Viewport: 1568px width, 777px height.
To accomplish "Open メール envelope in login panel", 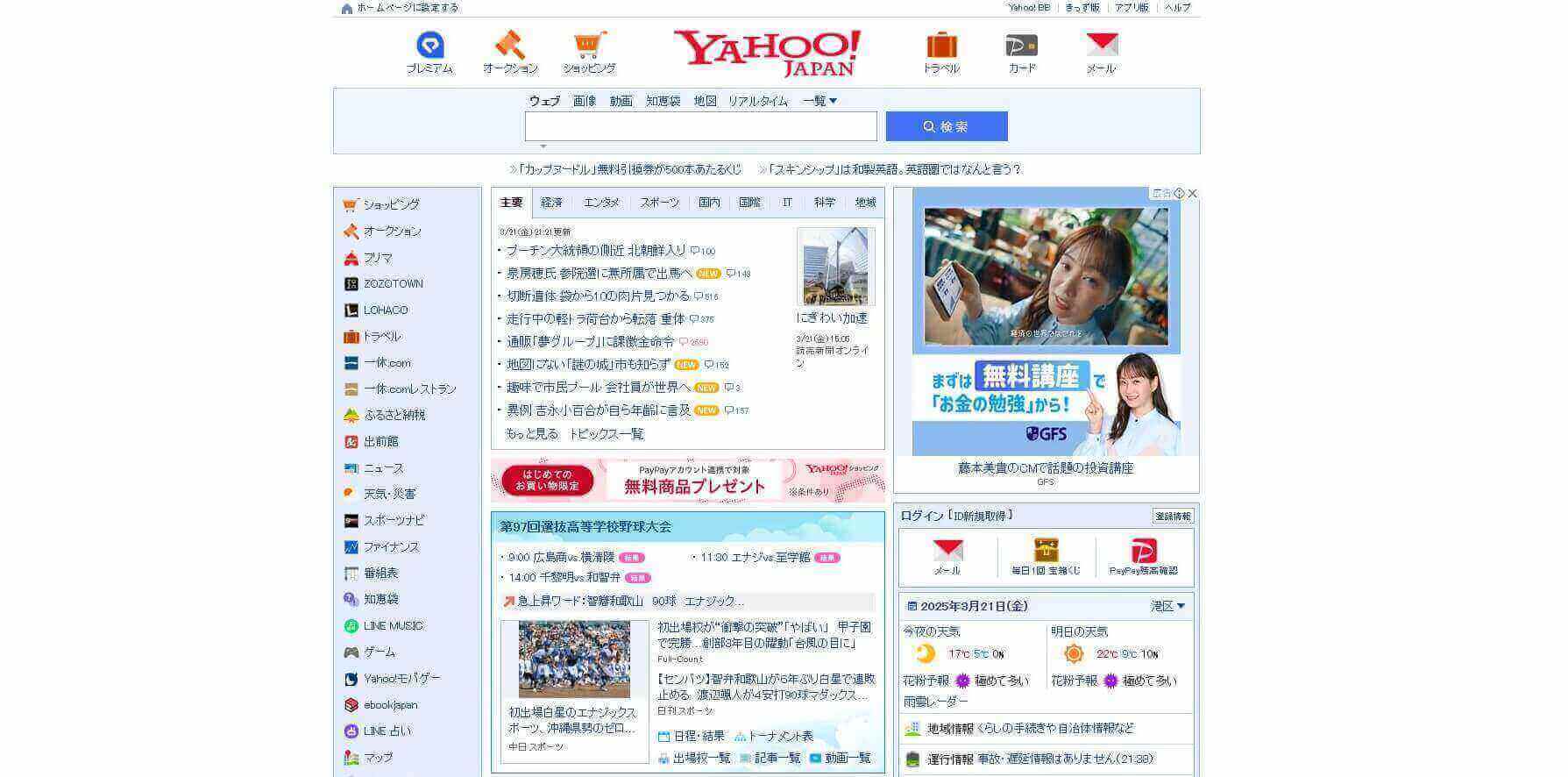I will (947, 551).
